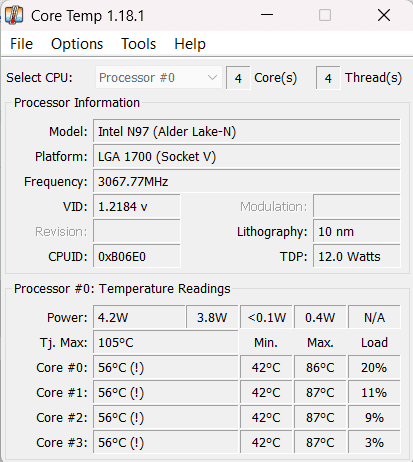Image resolution: width=413 pixels, height=462 pixels.
Task: Click Core #0 load value 20%
Action: 374,368
